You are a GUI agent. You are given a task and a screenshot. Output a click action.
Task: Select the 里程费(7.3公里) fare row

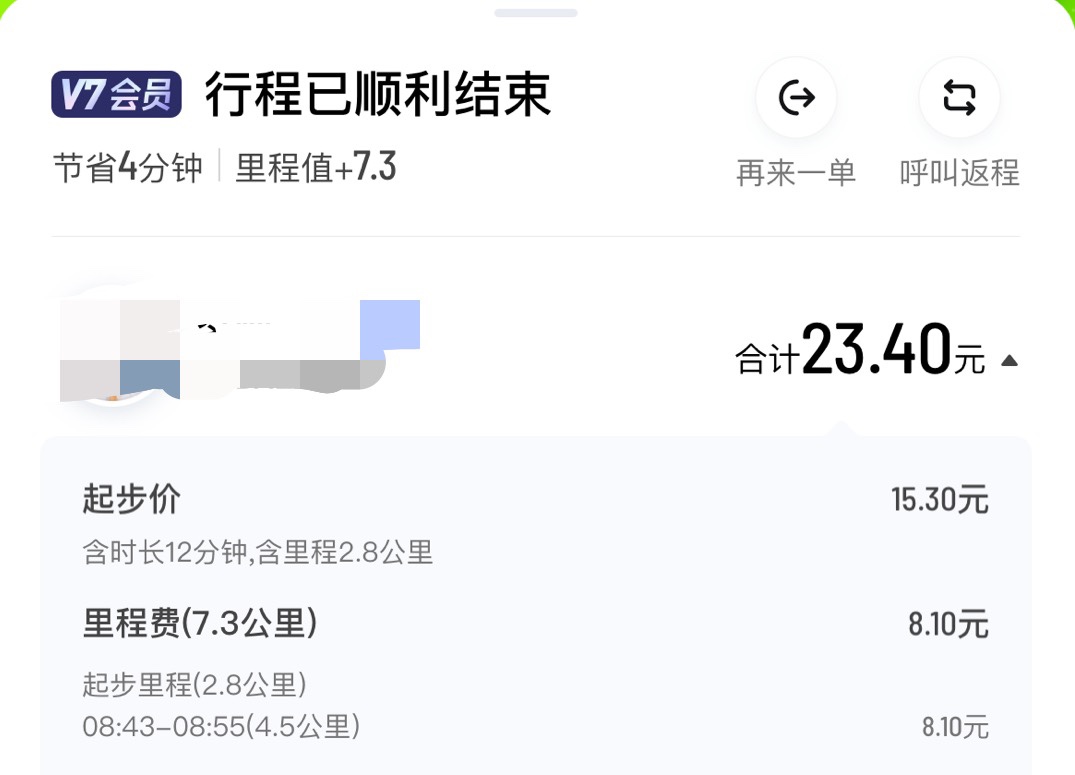536,624
